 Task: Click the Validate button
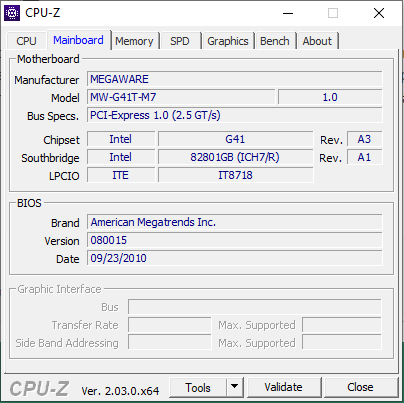284,387
